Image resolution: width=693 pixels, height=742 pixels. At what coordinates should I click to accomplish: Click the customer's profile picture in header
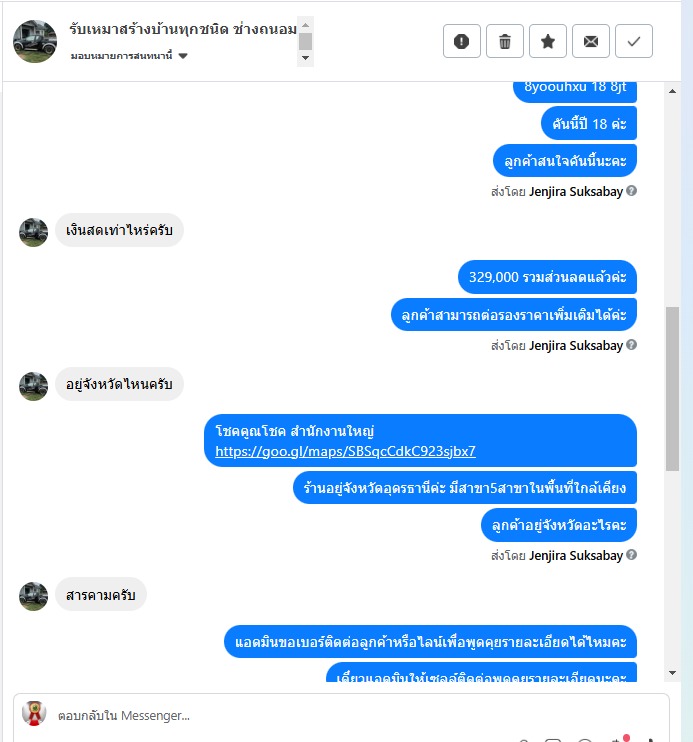(35, 41)
